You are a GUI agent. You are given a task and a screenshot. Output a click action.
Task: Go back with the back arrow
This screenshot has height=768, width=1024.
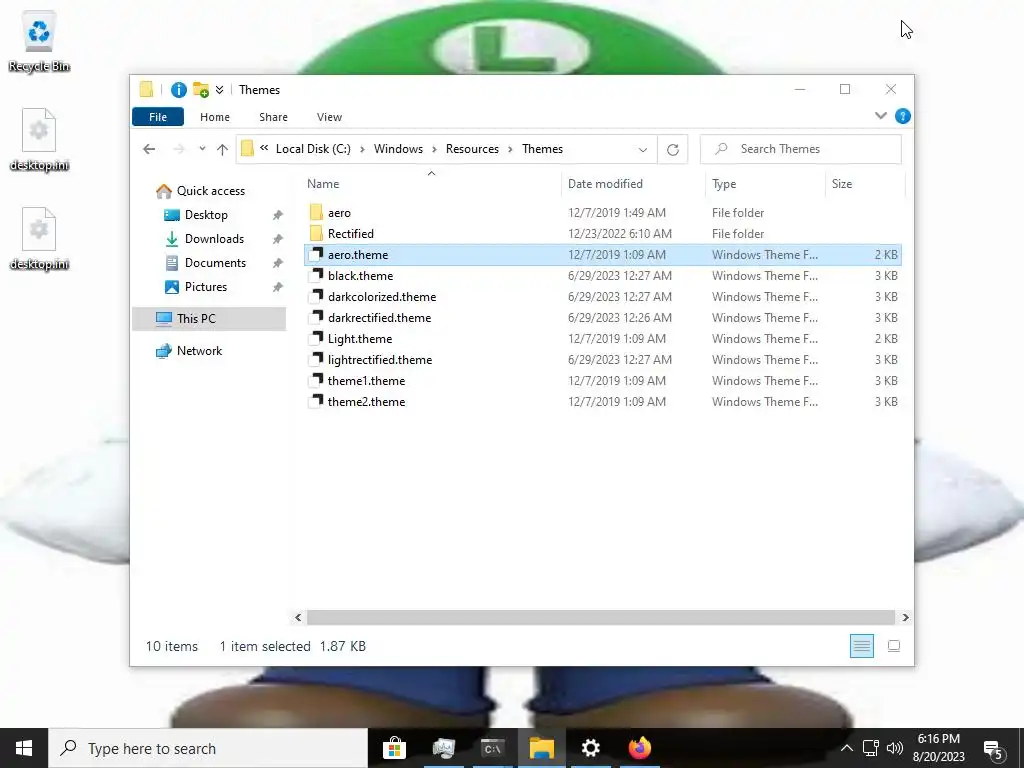[149, 150]
